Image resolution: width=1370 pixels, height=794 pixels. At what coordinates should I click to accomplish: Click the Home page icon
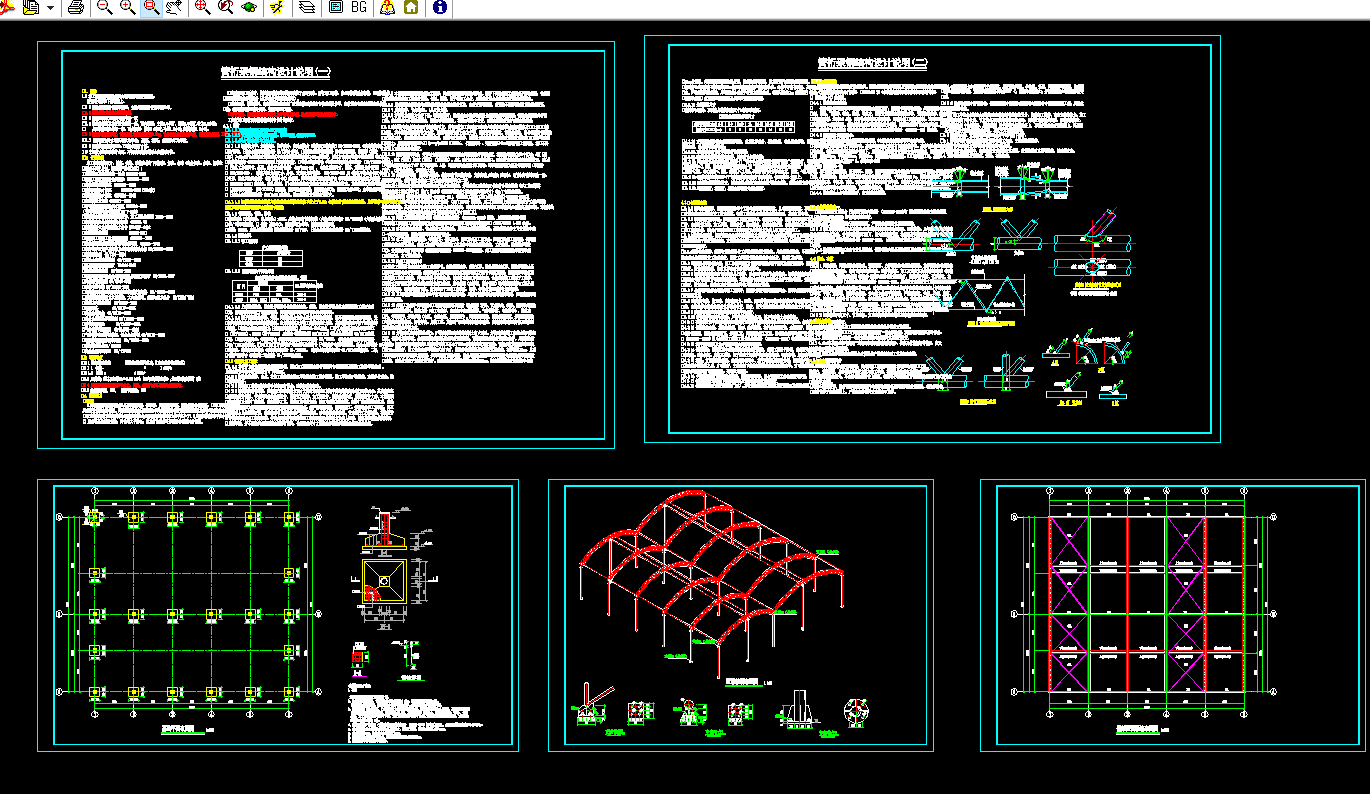pyautogui.click(x=411, y=7)
